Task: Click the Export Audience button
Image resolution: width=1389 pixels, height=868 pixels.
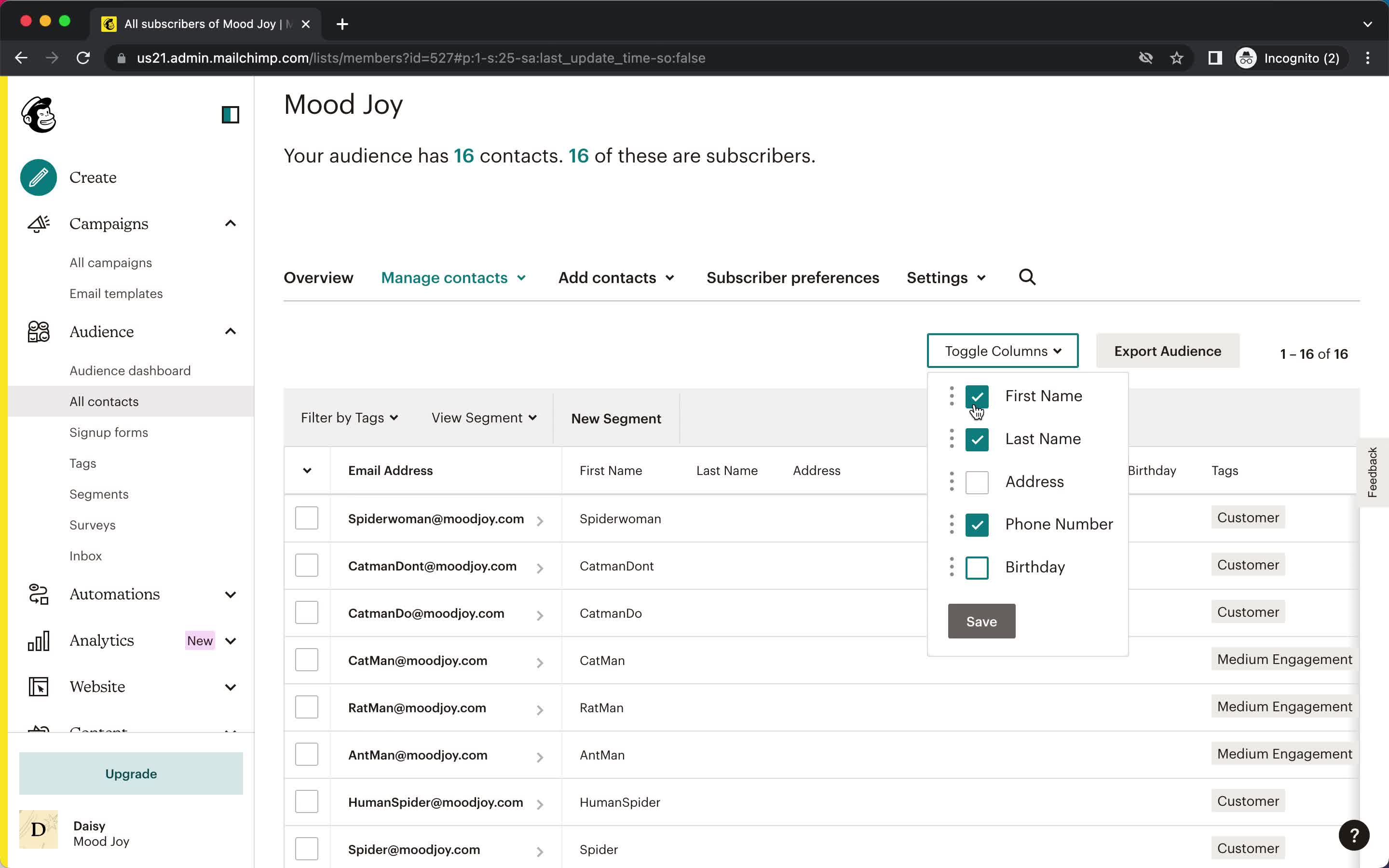Action: 1168,351
